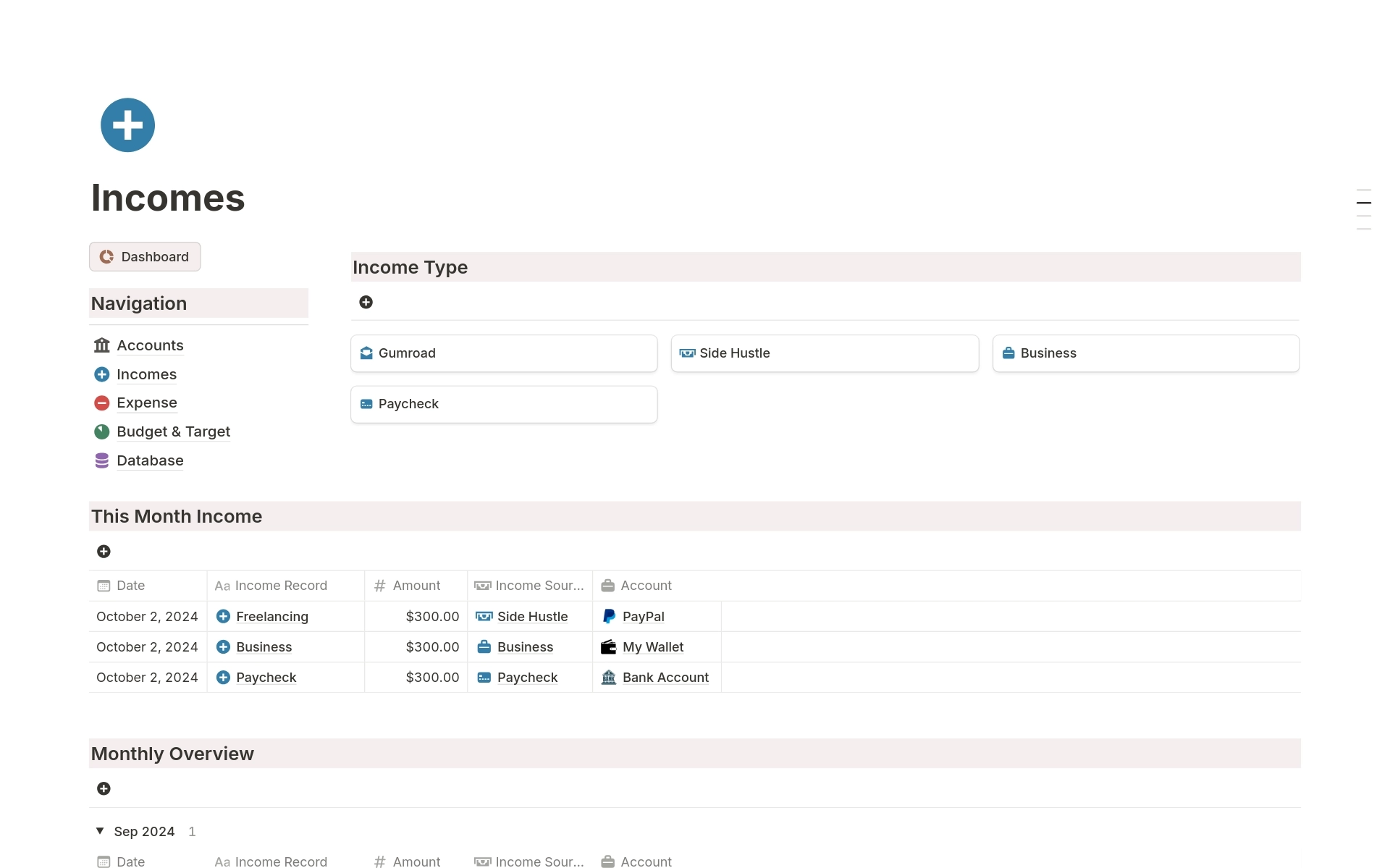1390x868 pixels.
Task: Click the add button under This Month Income
Action: pos(104,552)
